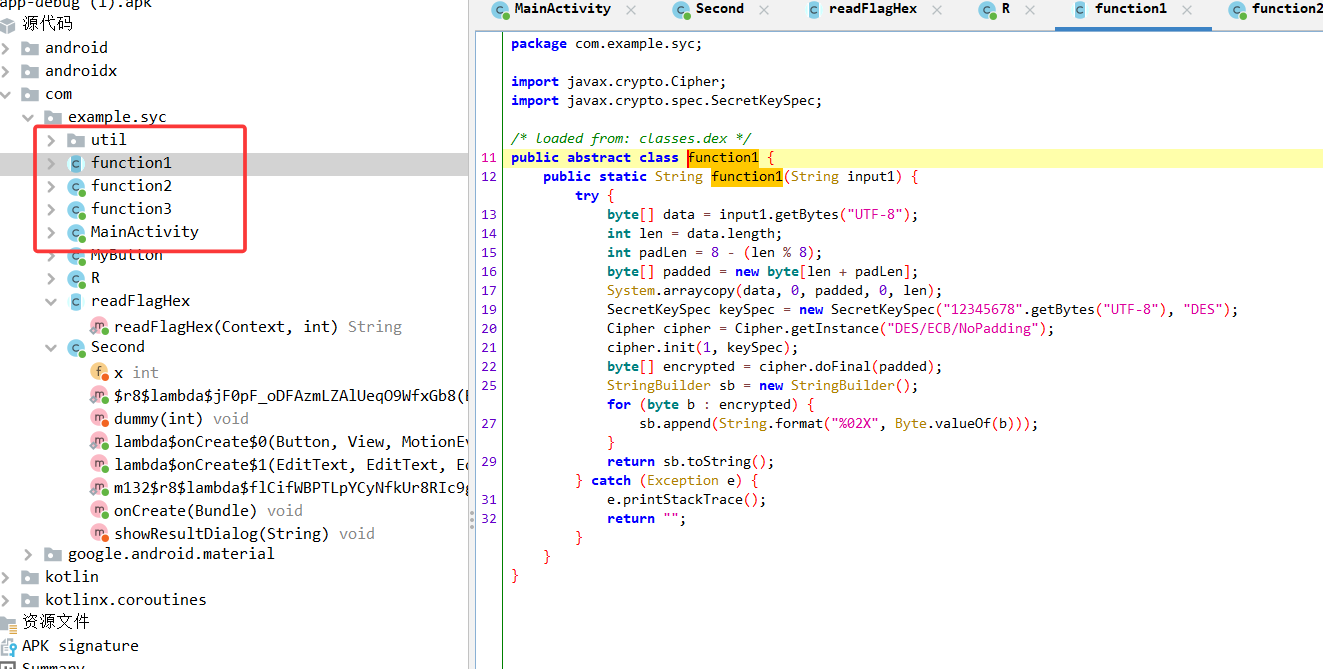The height and width of the screenshot is (669, 1323).
Task: Close the function1 tab
Action: point(1187,10)
